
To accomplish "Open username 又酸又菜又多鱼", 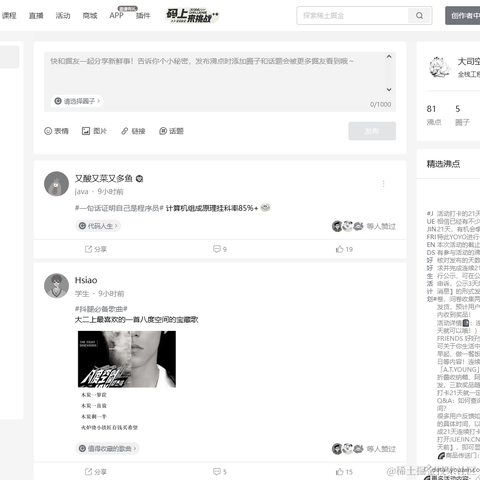I will [104, 179].
